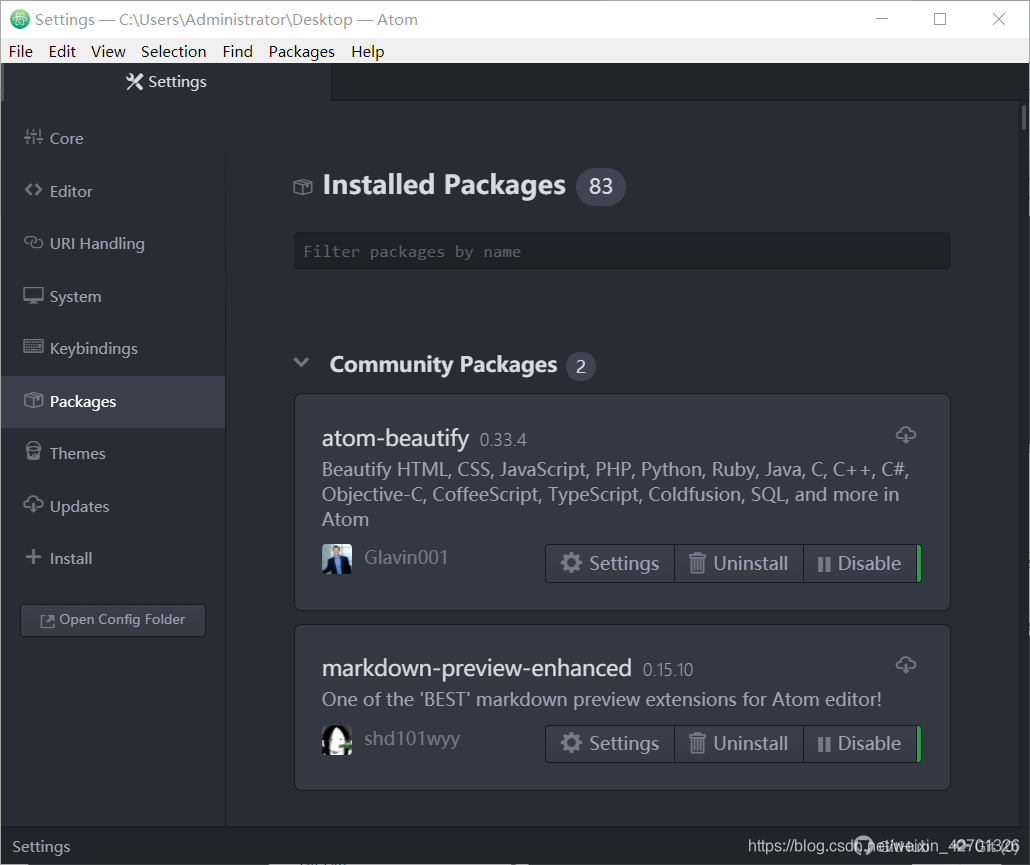This screenshot has height=865, width=1030.
Task: Disable the markdown-preview-enhanced package
Action: pyautogui.click(x=860, y=743)
